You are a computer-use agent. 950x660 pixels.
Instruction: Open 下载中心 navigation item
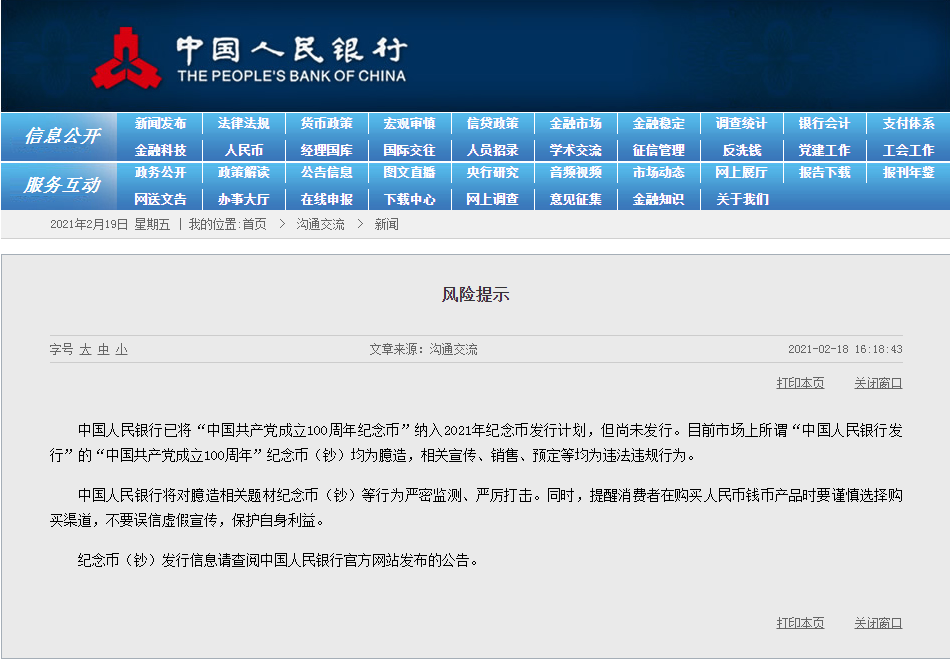click(410, 199)
